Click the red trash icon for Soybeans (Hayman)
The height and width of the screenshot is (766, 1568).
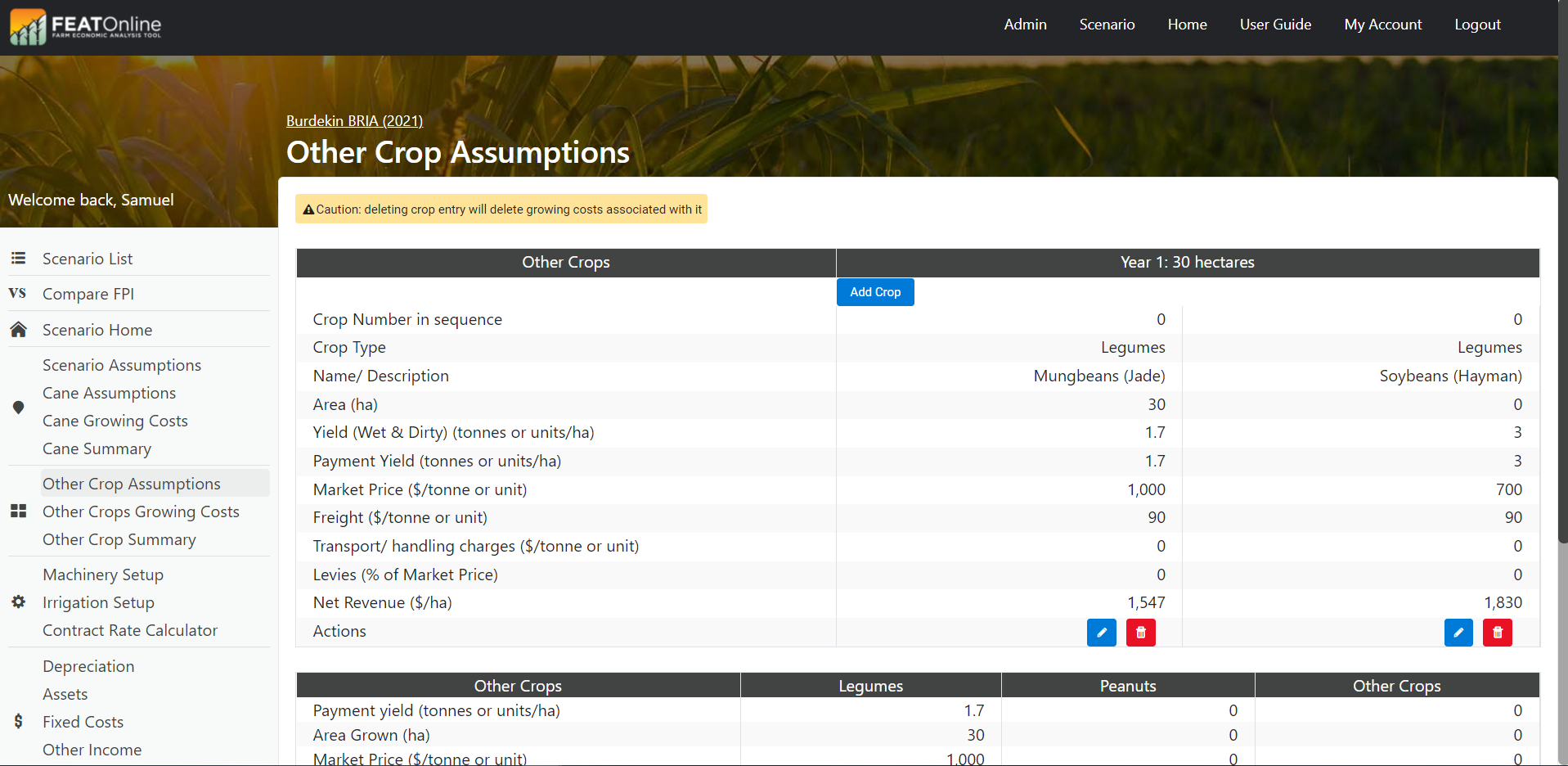click(1497, 633)
